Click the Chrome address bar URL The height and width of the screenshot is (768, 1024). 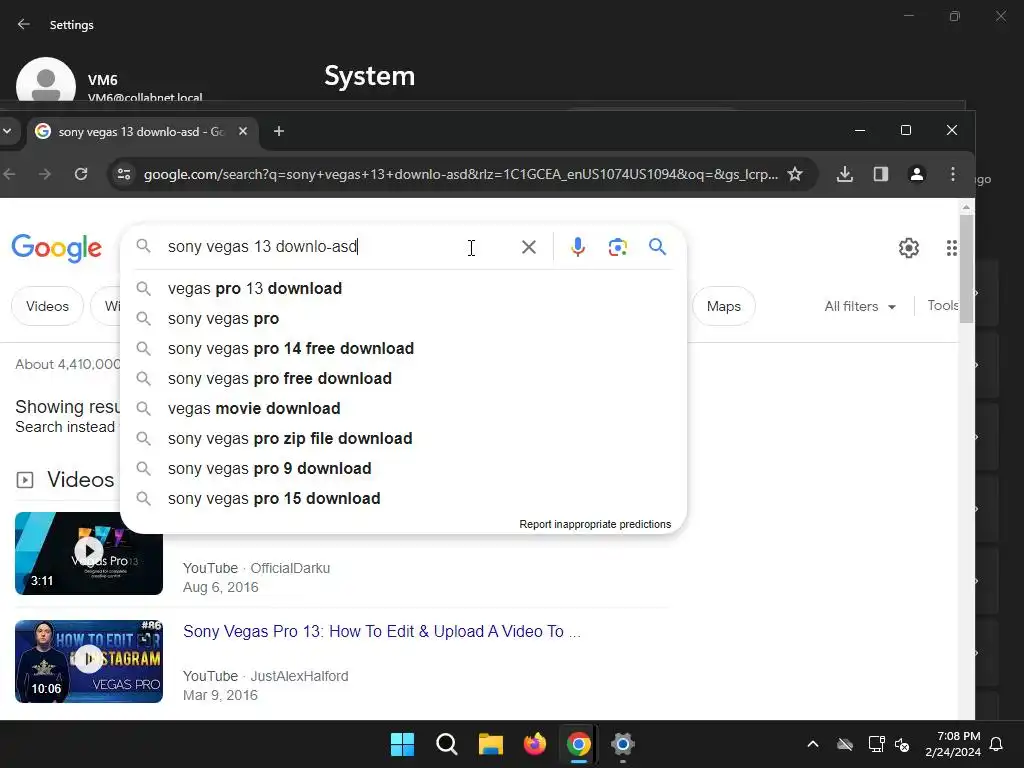pyautogui.click(x=460, y=174)
